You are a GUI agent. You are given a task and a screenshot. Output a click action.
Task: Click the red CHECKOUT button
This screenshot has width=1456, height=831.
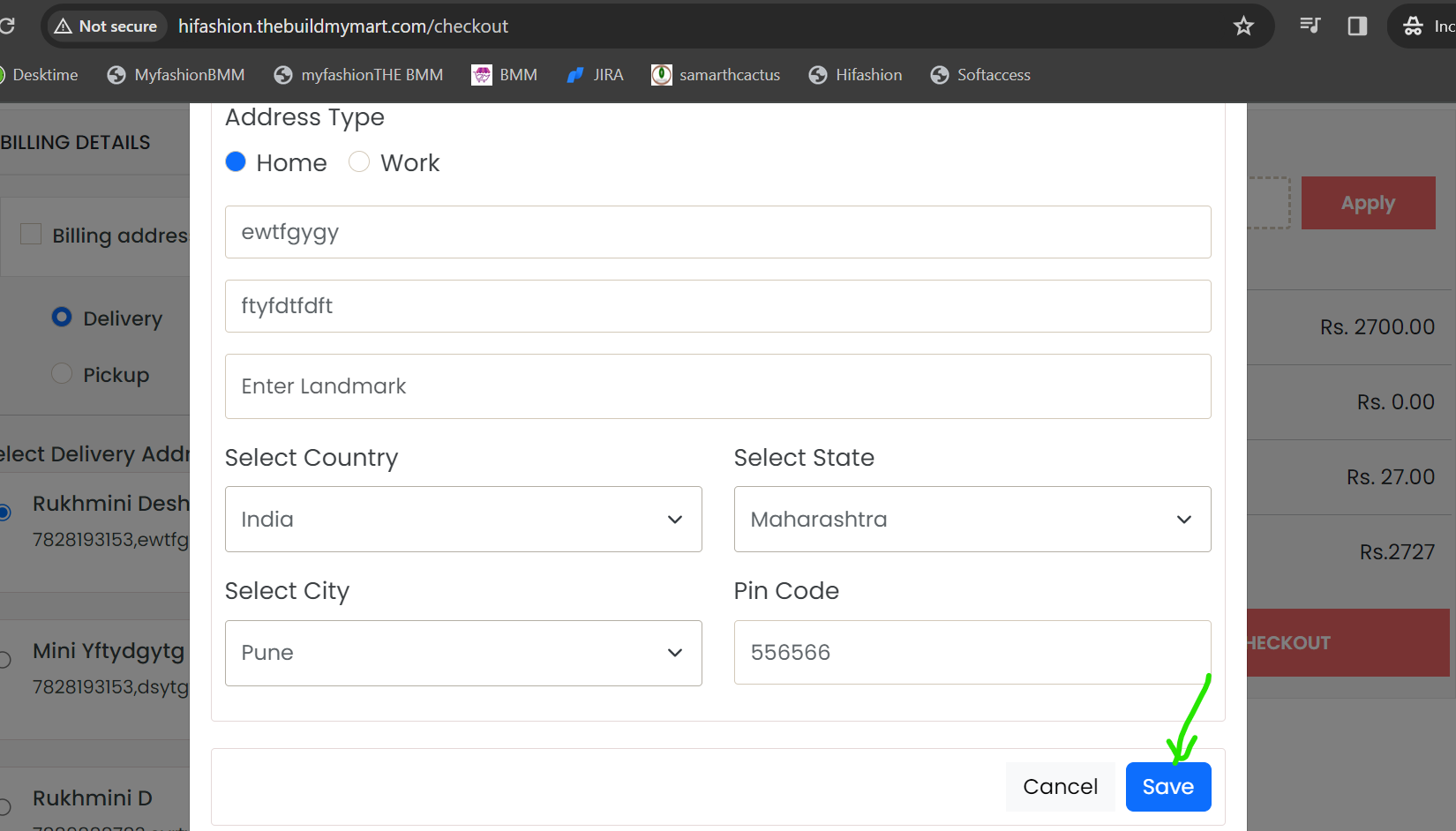point(1348,643)
